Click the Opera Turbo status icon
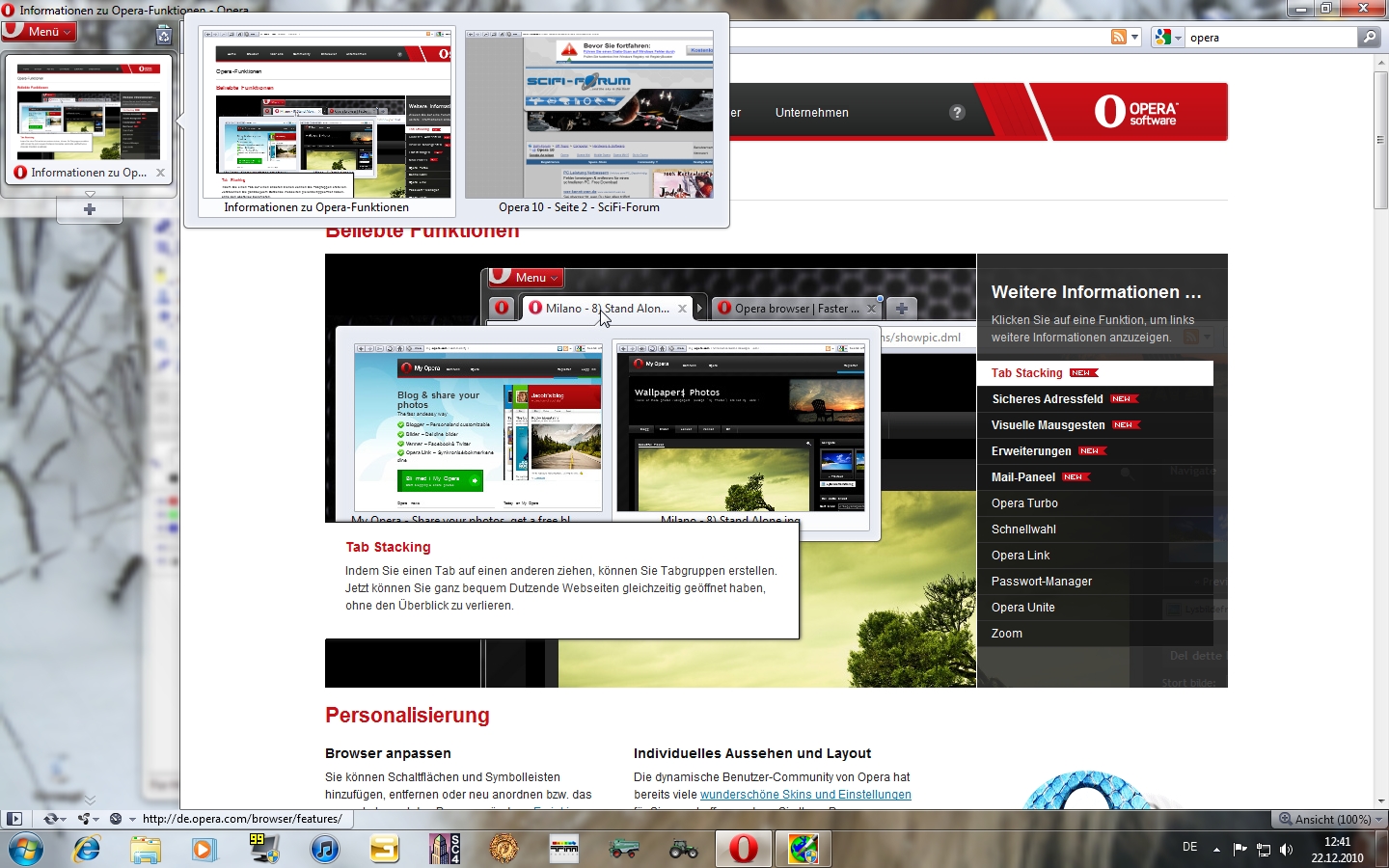 click(x=116, y=819)
